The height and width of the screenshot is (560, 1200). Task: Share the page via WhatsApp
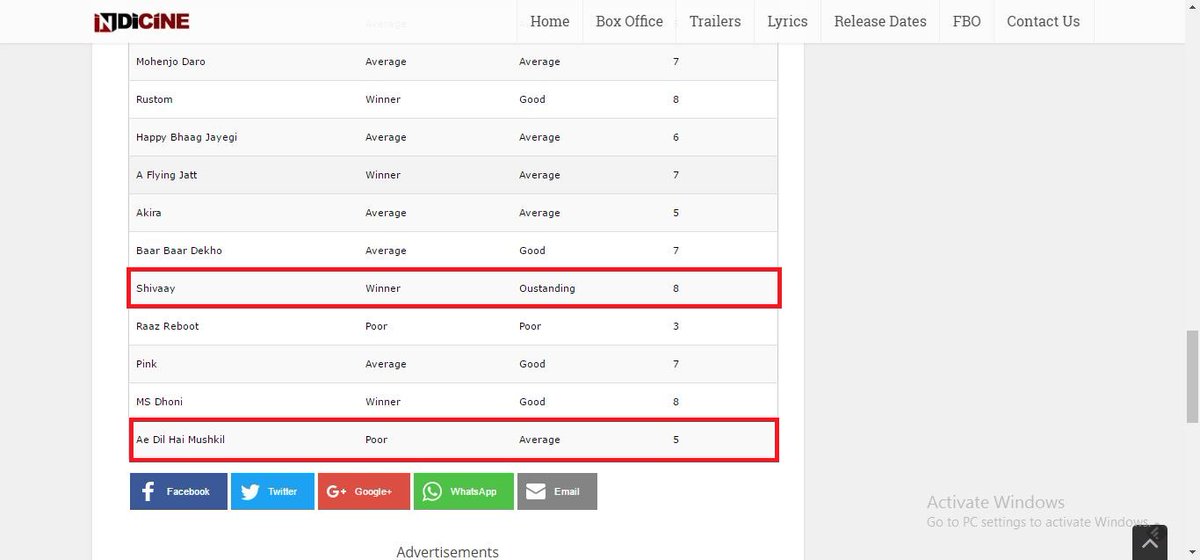click(x=463, y=491)
